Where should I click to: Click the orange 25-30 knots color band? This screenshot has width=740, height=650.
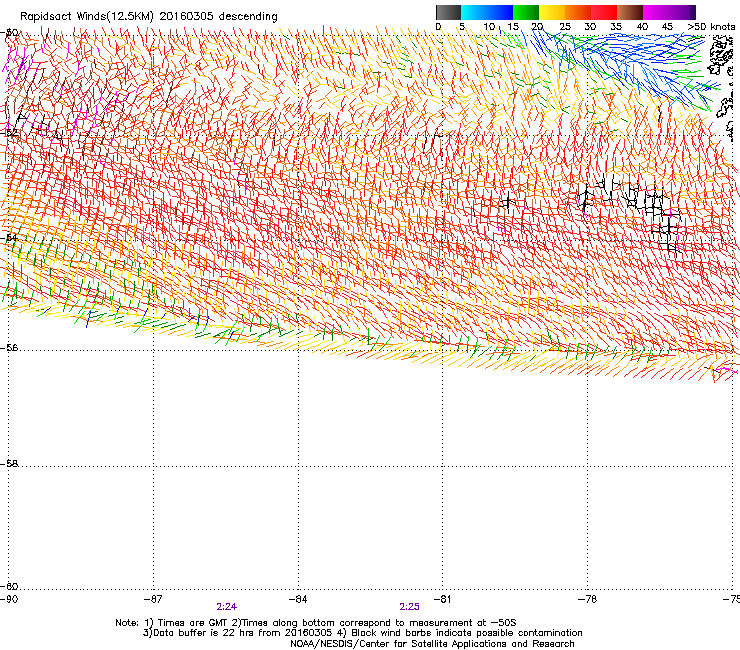click(578, 12)
